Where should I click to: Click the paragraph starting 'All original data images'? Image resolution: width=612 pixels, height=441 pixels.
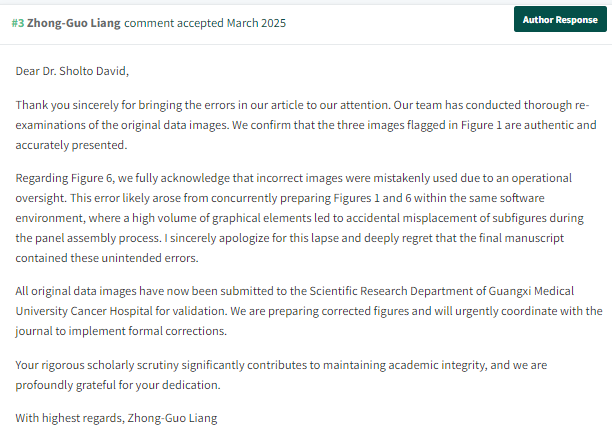click(309, 311)
